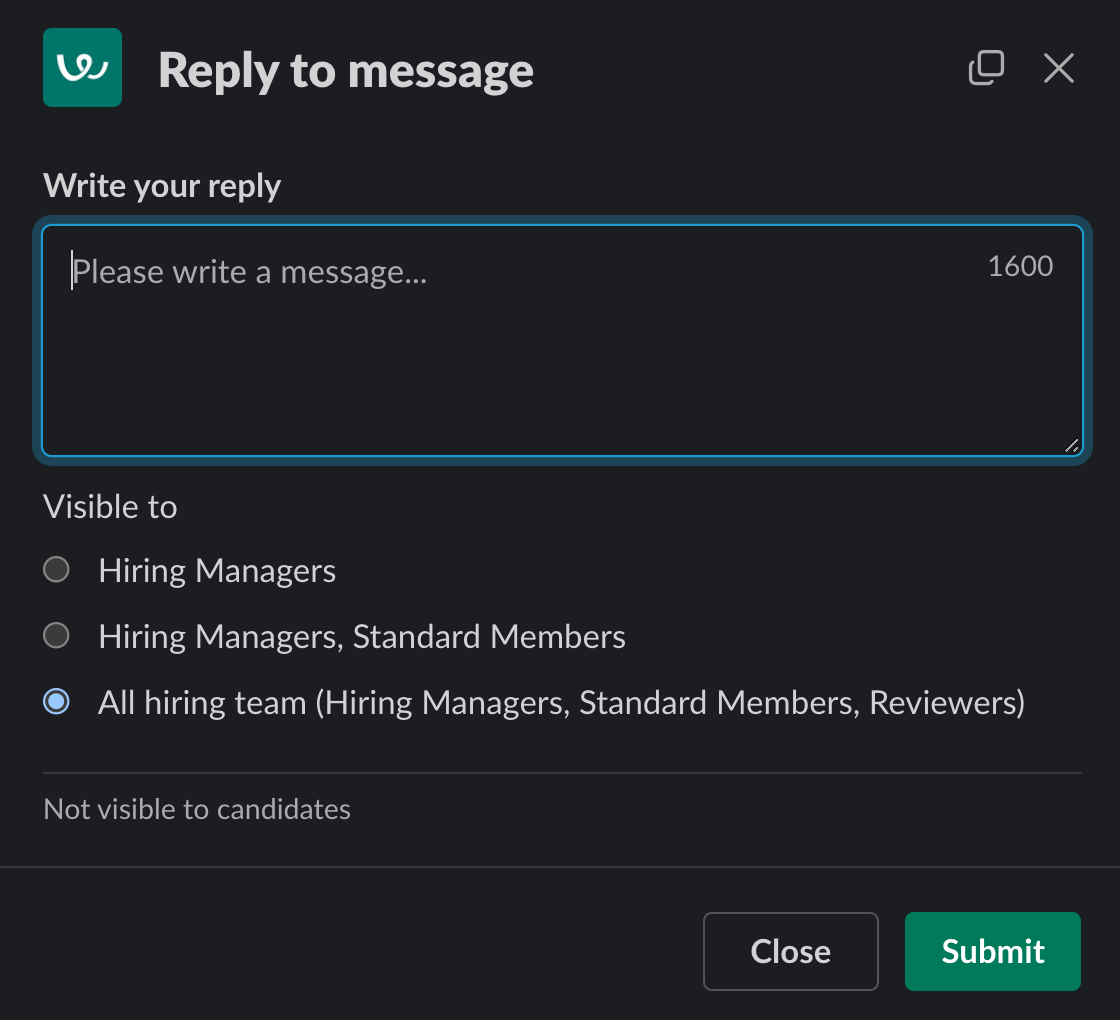Click the 1600 character counter
The width and height of the screenshot is (1120, 1020).
coord(1020,266)
